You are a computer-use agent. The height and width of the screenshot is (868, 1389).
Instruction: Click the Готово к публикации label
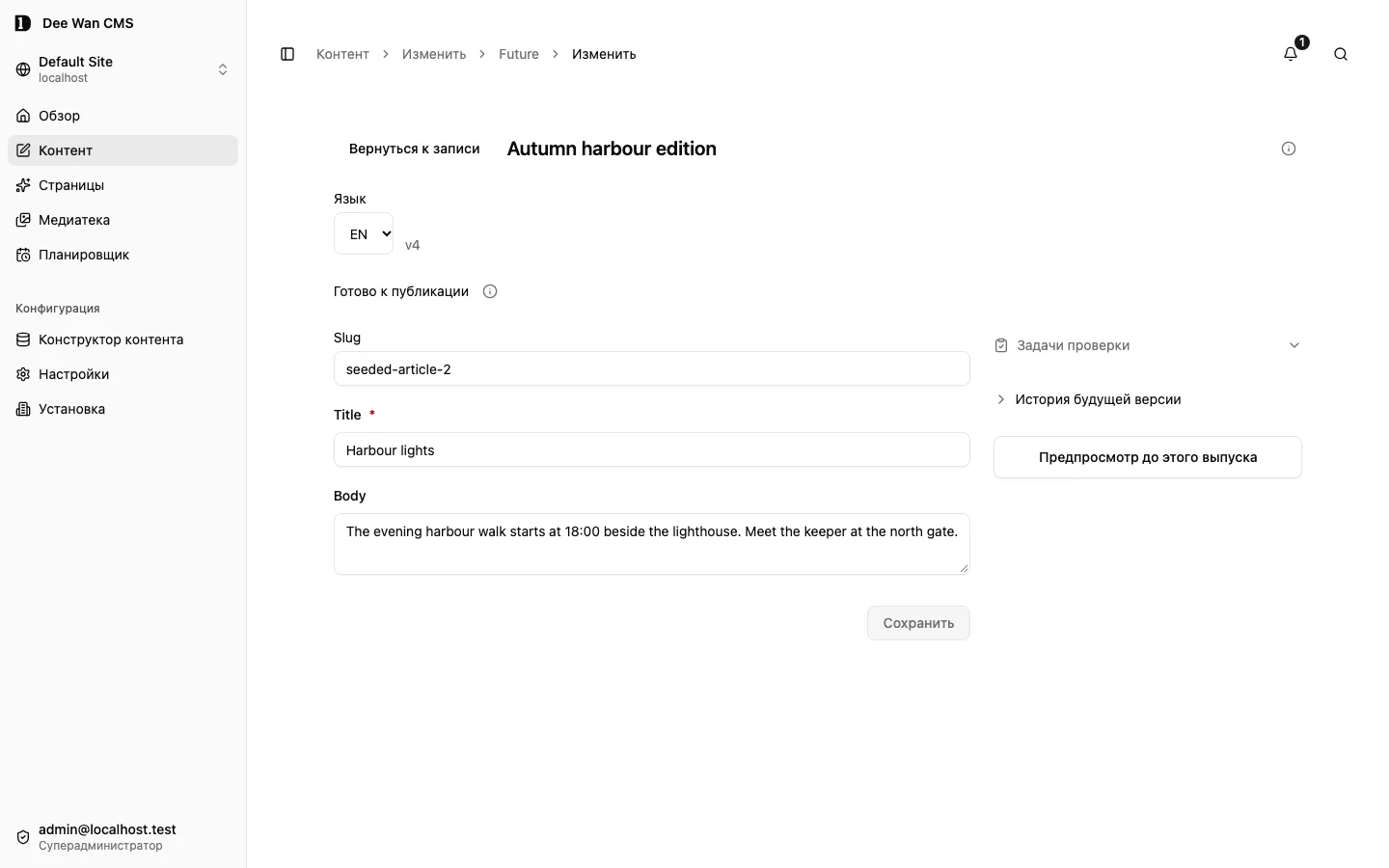[x=401, y=291]
